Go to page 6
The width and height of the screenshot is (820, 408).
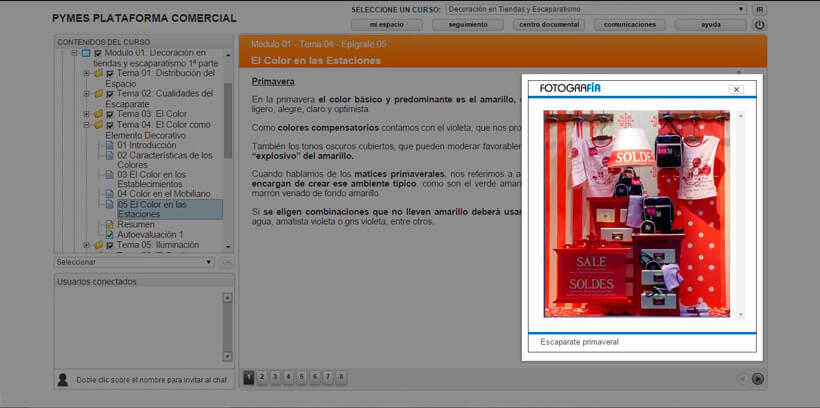tap(315, 377)
